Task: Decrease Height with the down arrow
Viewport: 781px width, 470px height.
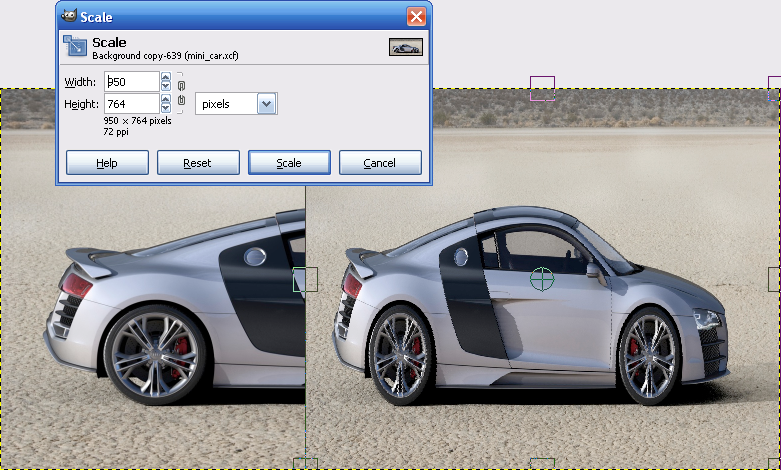Action: [166, 108]
